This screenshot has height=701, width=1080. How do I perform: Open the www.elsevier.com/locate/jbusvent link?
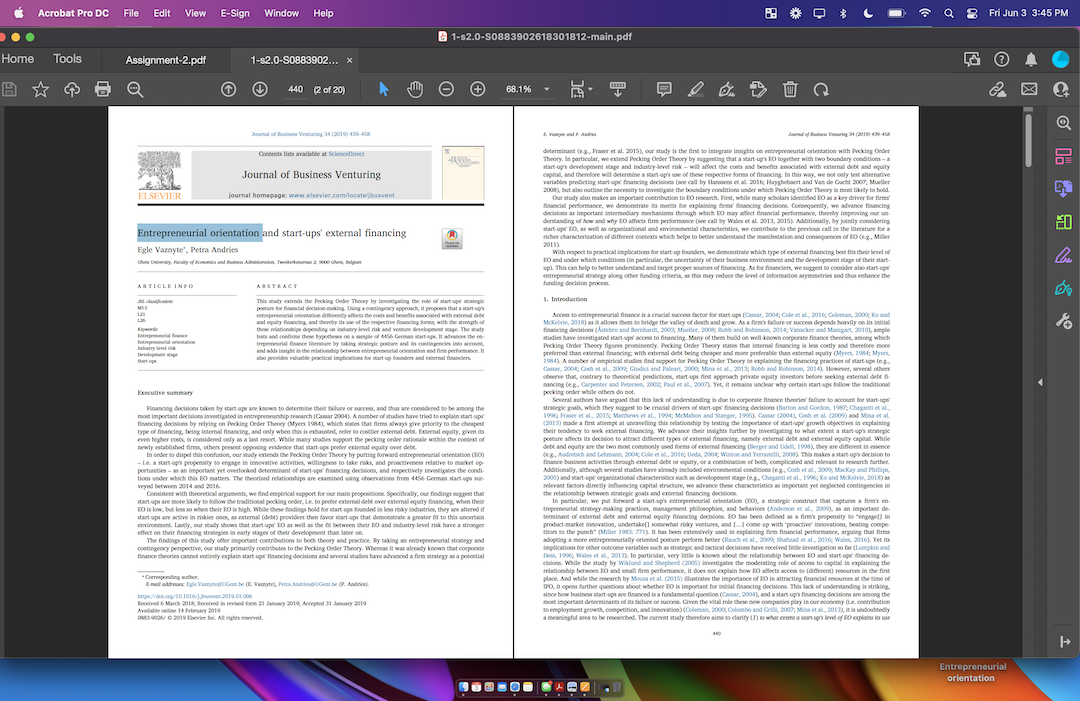[x=342, y=196]
